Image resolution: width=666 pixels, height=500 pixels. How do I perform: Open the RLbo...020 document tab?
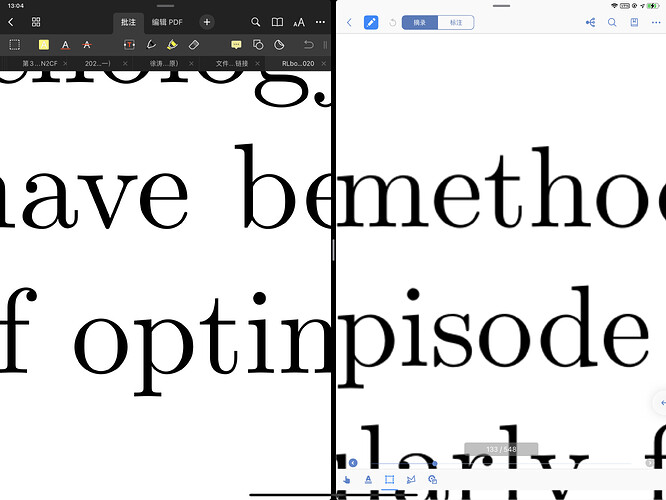click(298, 63)
